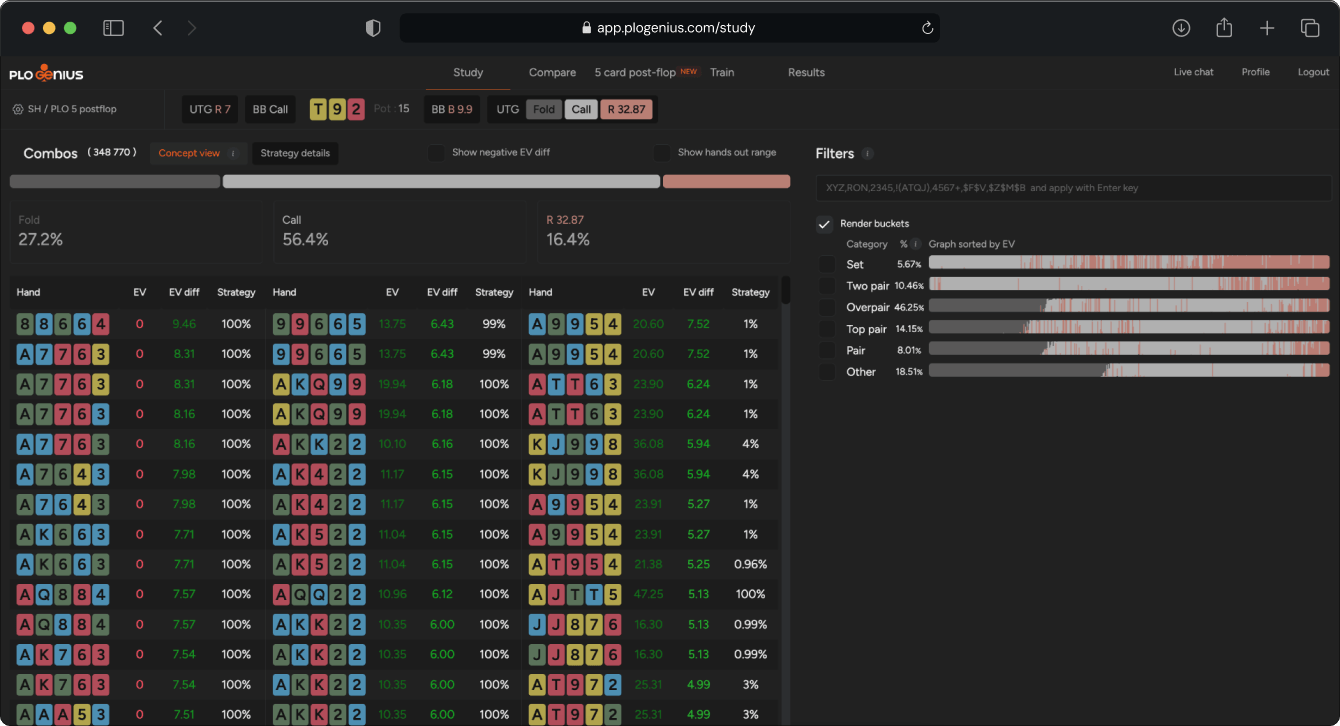Check the Two pair category checkbox

click(827, 285)
